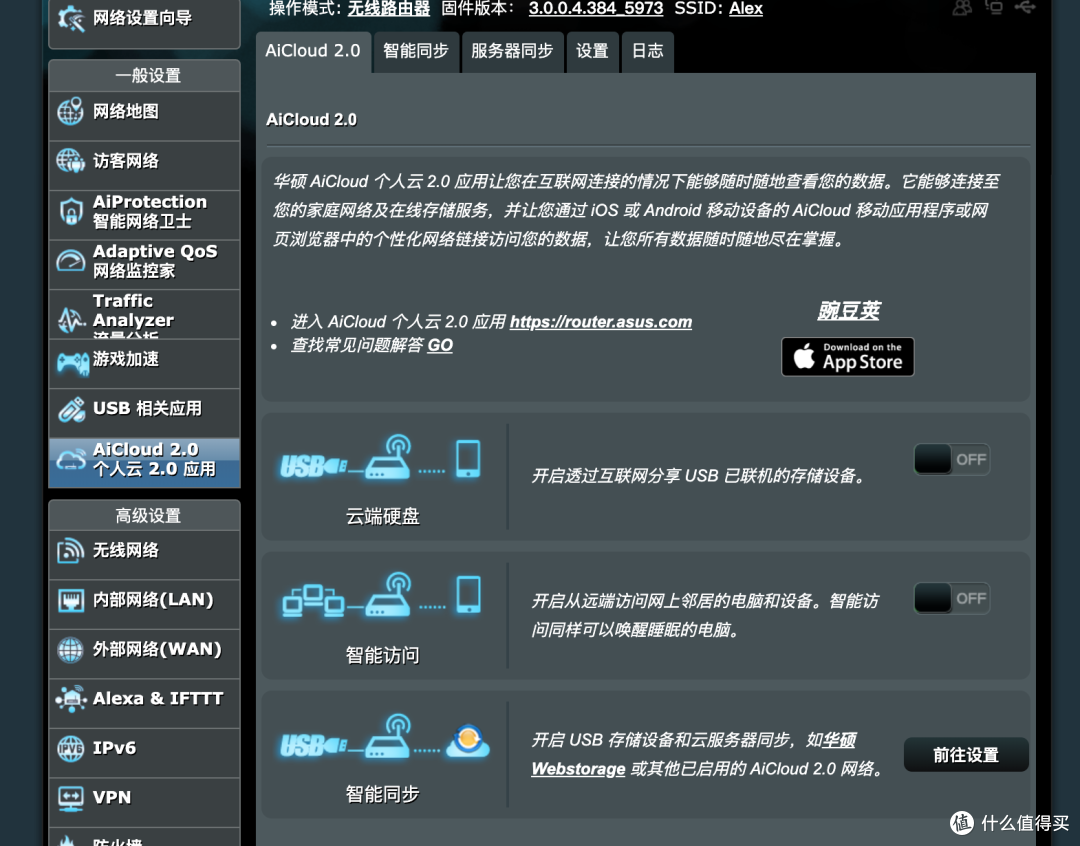
Task: Turn on the Cloud Disk switch
Action: point(952,460)
